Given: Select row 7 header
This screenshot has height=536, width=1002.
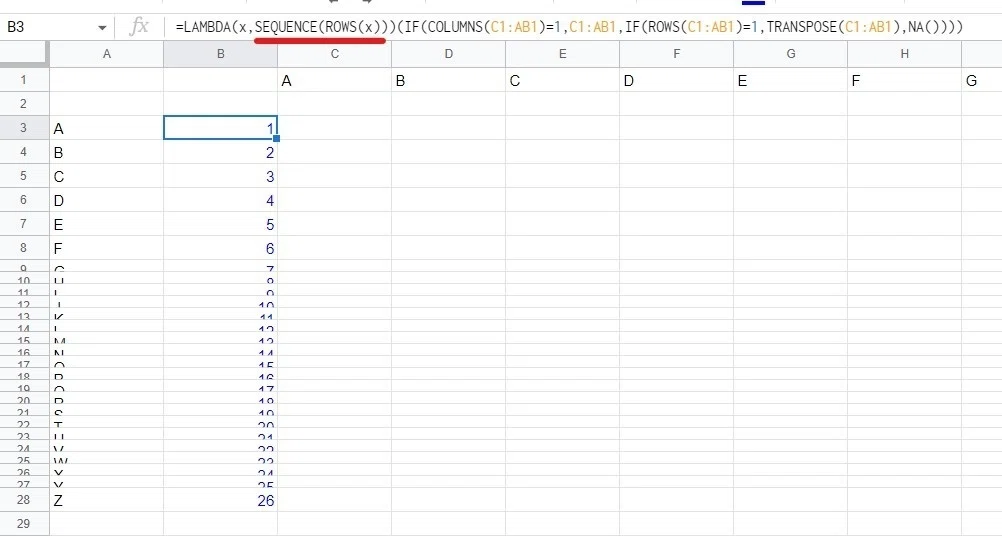Looking at the screenshot, I should click(24, 224).
